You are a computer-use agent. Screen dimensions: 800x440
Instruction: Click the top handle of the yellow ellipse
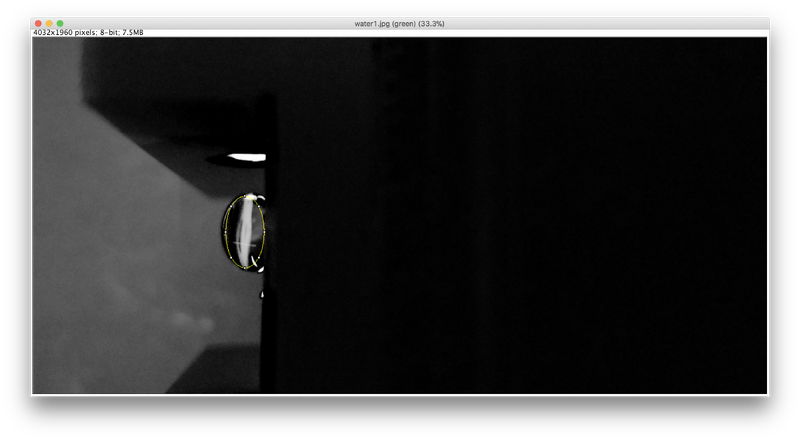[x=246, y=196]
